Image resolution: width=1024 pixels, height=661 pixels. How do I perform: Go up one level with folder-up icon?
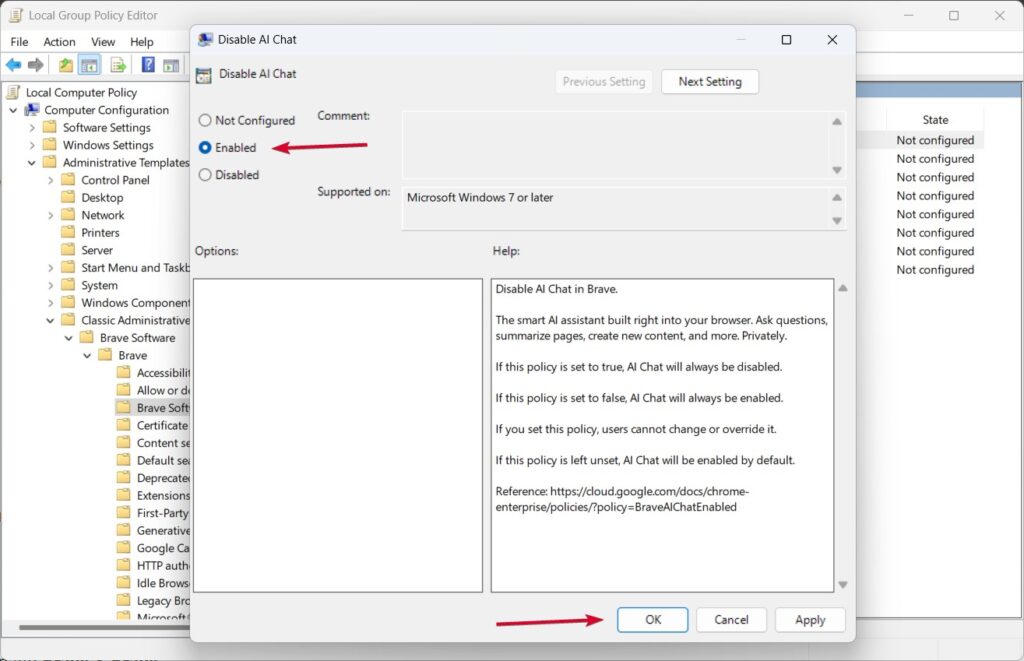click(65, 65)
